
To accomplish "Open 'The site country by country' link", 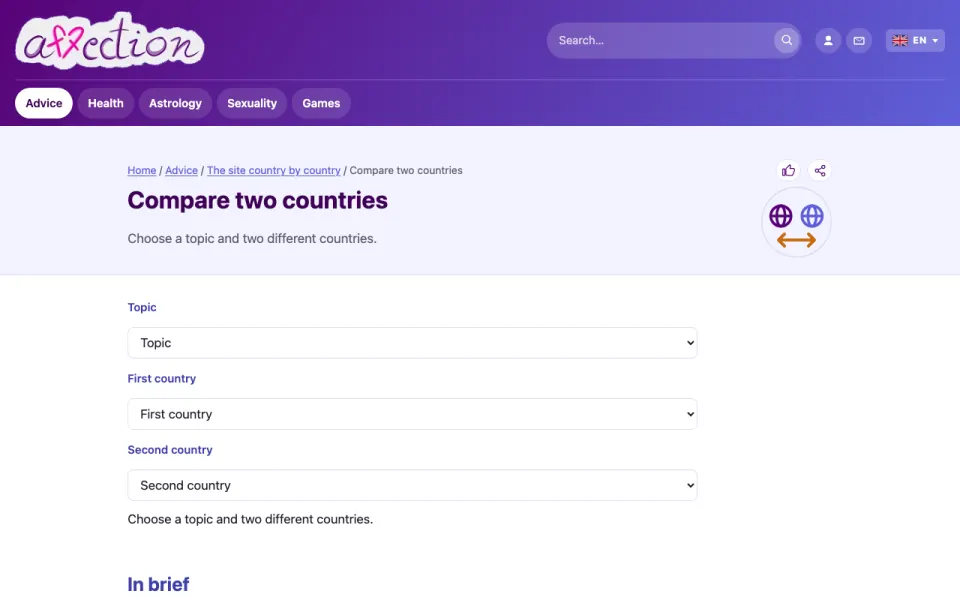I will [274, 170].
